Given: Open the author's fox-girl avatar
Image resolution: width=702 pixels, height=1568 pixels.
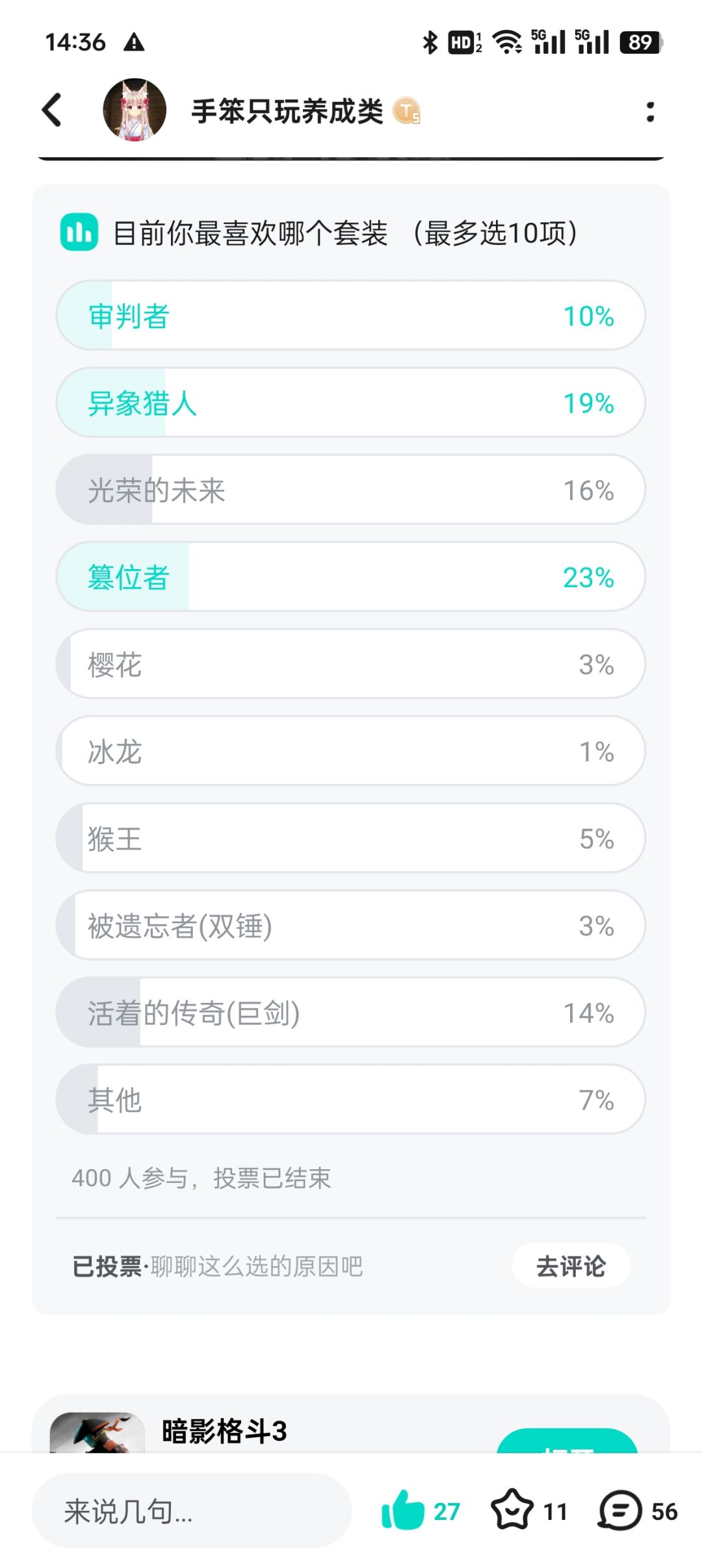Looking at the screenshot, I should [135, 110].
